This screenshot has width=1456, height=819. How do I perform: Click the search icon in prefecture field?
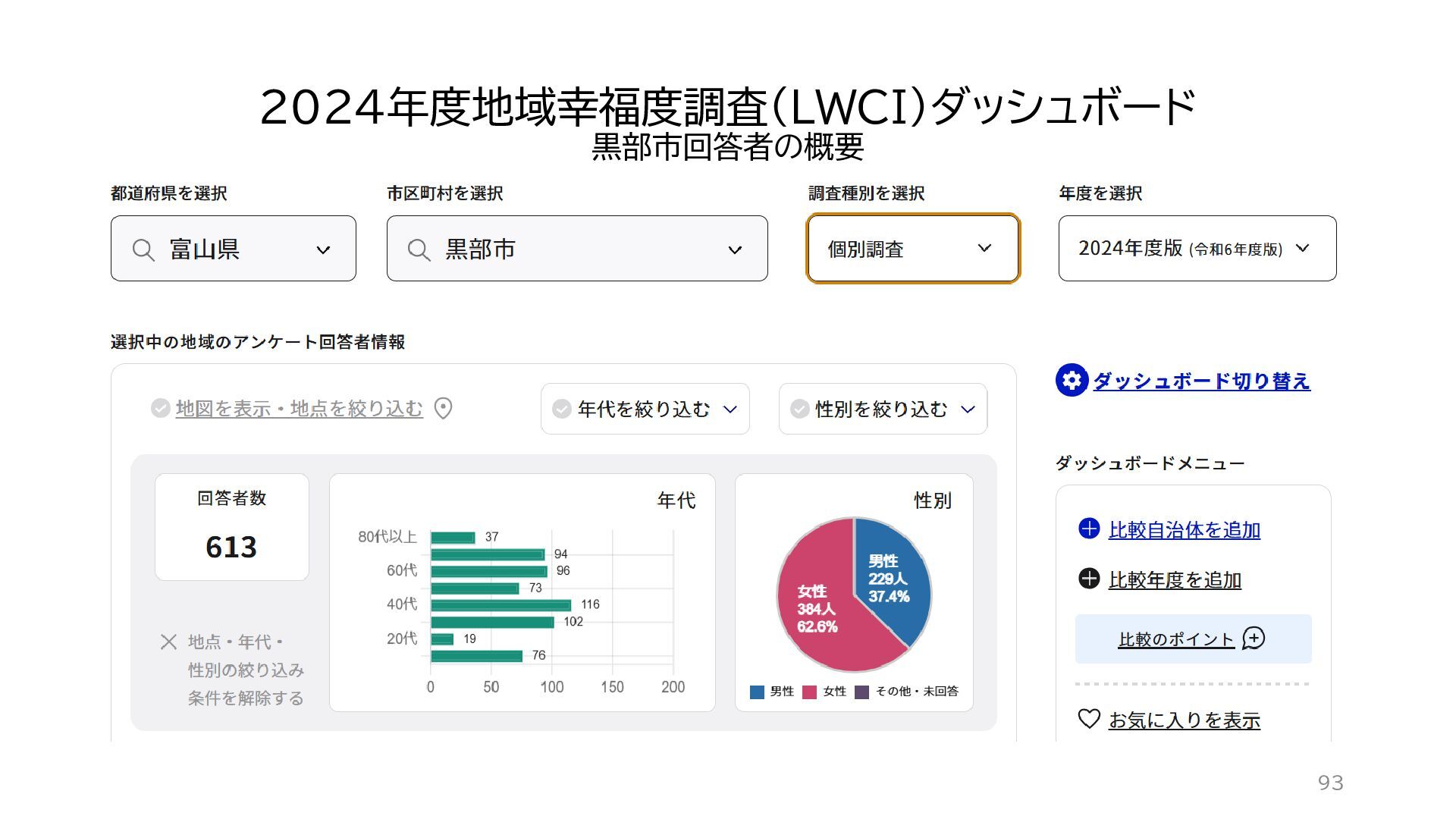coord(143,249)
